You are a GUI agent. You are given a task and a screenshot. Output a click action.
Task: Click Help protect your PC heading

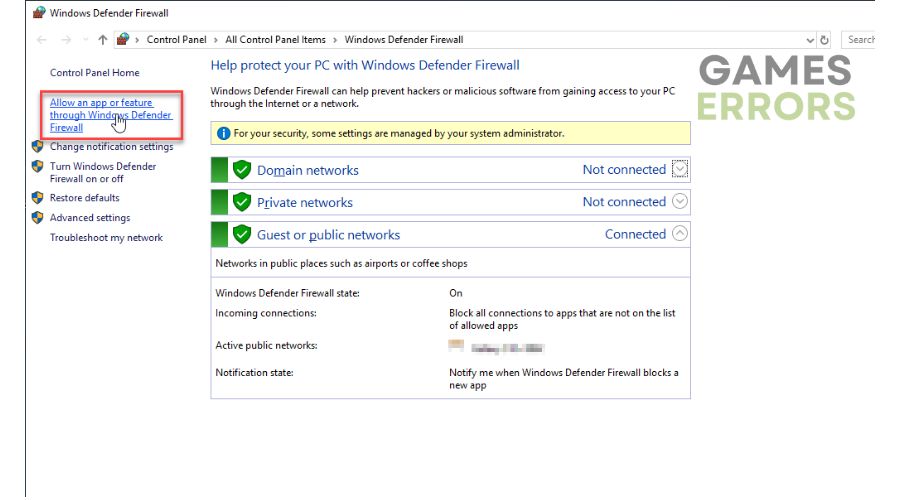pyautogui.click(x=365, y=65)
